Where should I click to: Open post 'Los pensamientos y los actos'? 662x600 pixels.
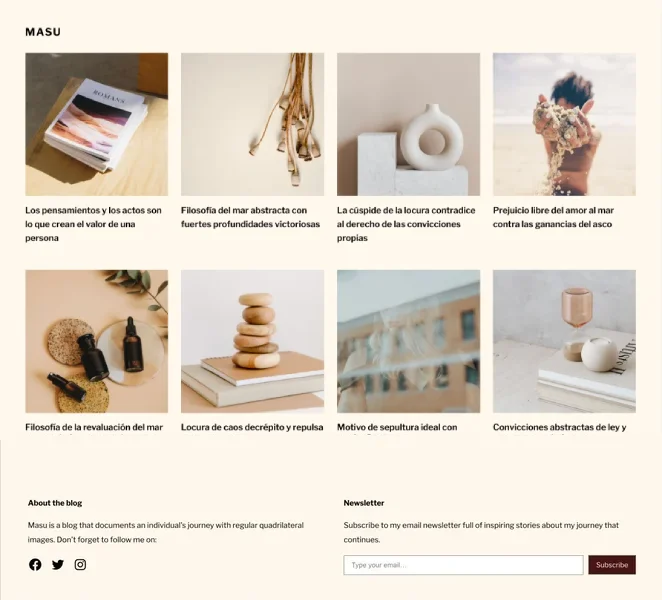(93, 224)
